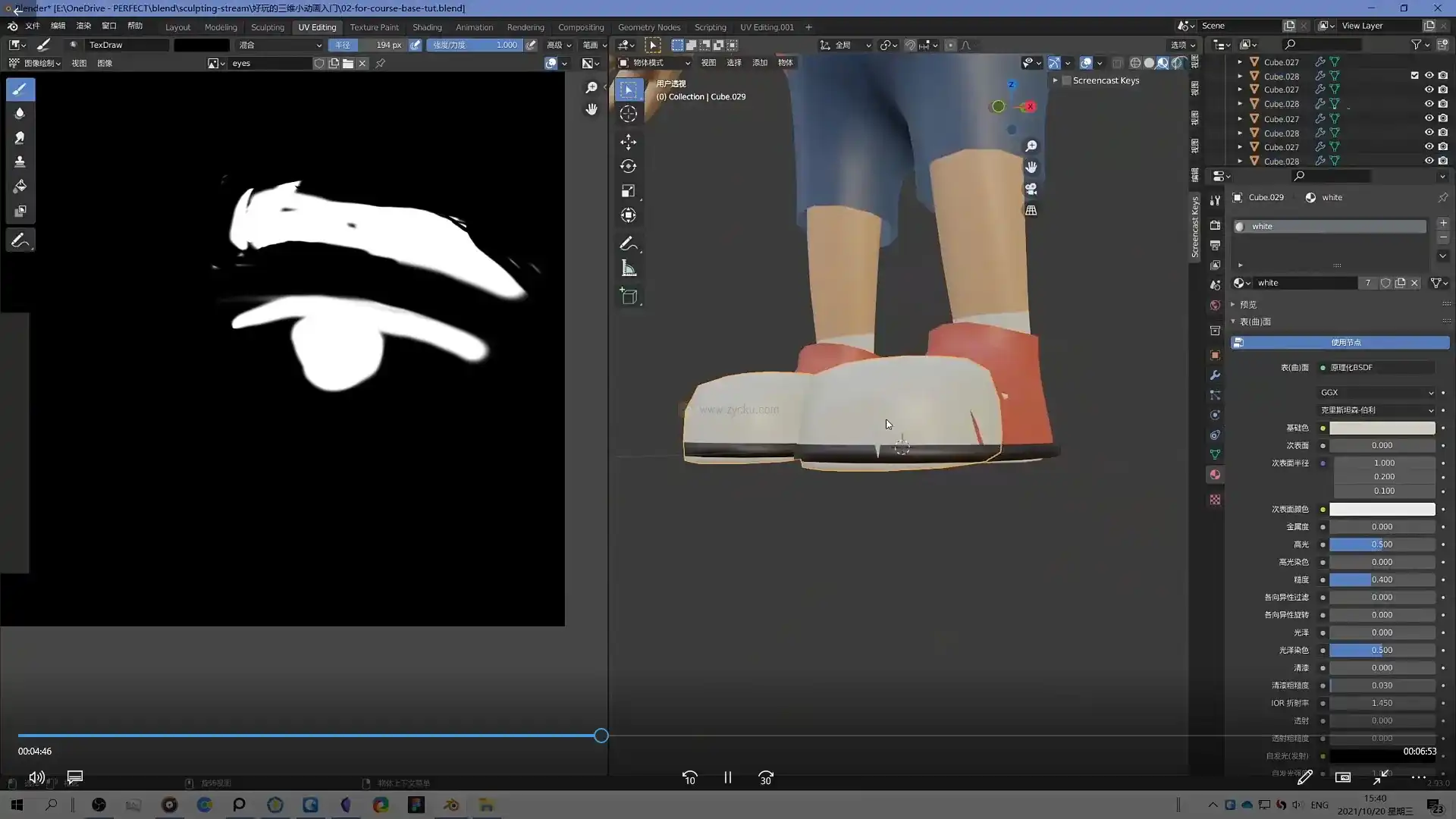1456x819 pixels.
Task: Click the camera view icon in viewport
Action: coord(1031,189)
